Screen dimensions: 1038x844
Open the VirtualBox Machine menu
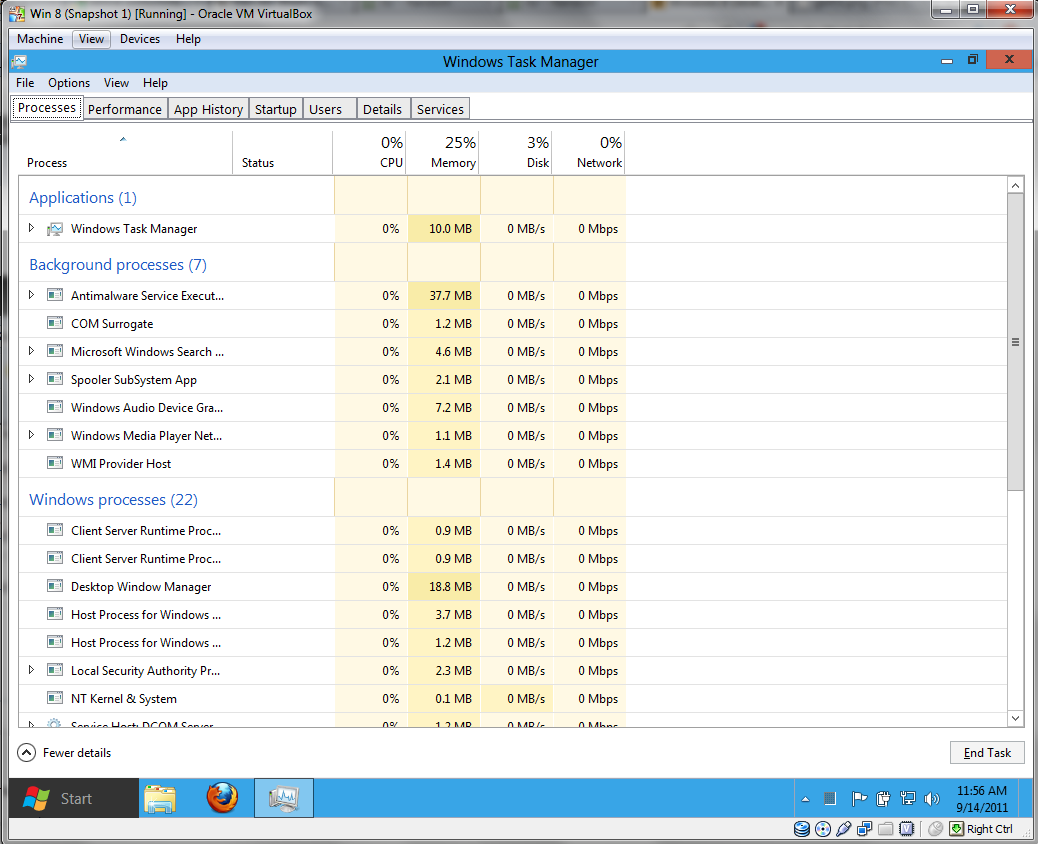click(x=40, y=39)
